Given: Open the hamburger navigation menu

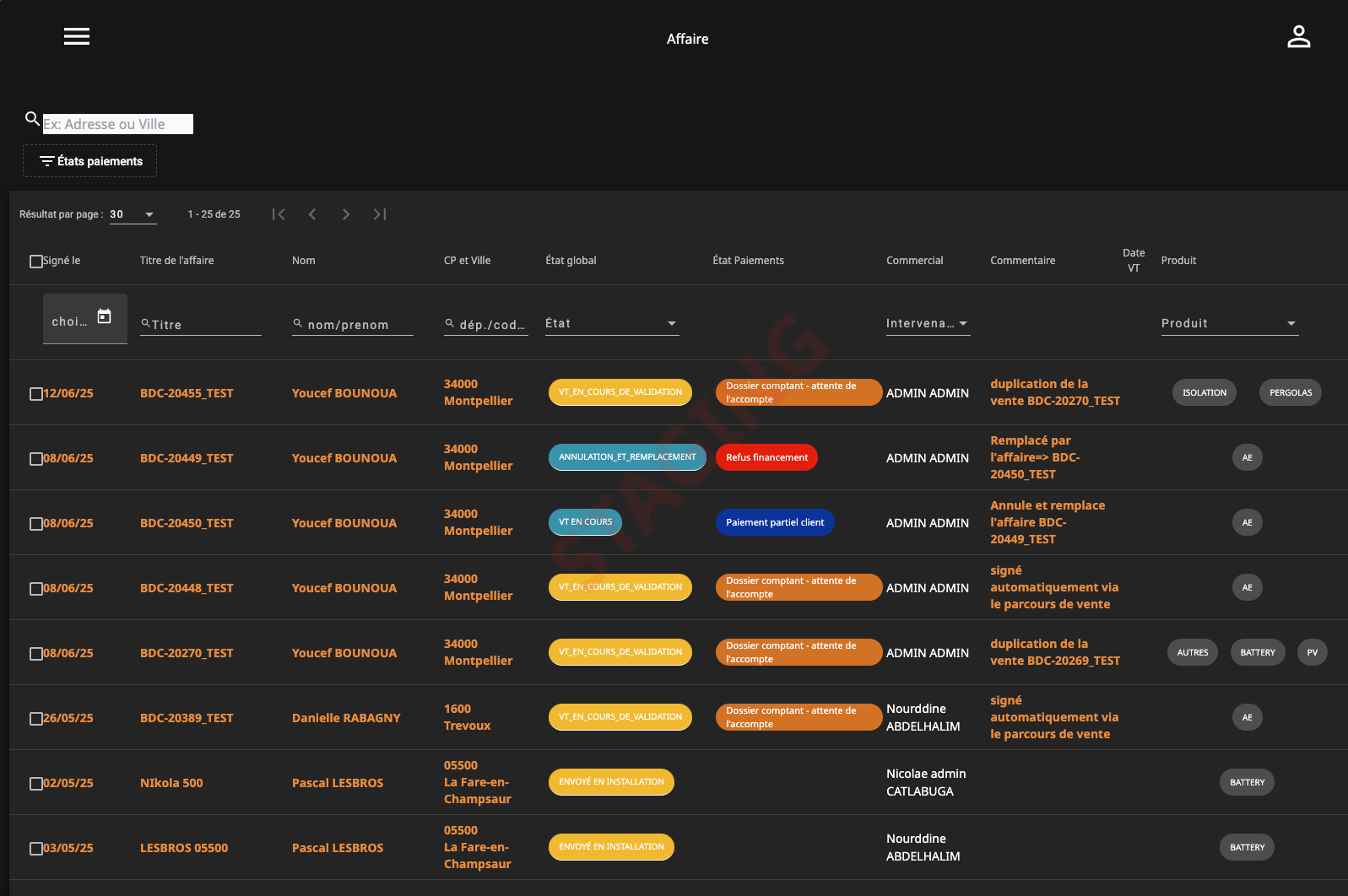Looking at the screenshot, I should (x=77, y=36).
